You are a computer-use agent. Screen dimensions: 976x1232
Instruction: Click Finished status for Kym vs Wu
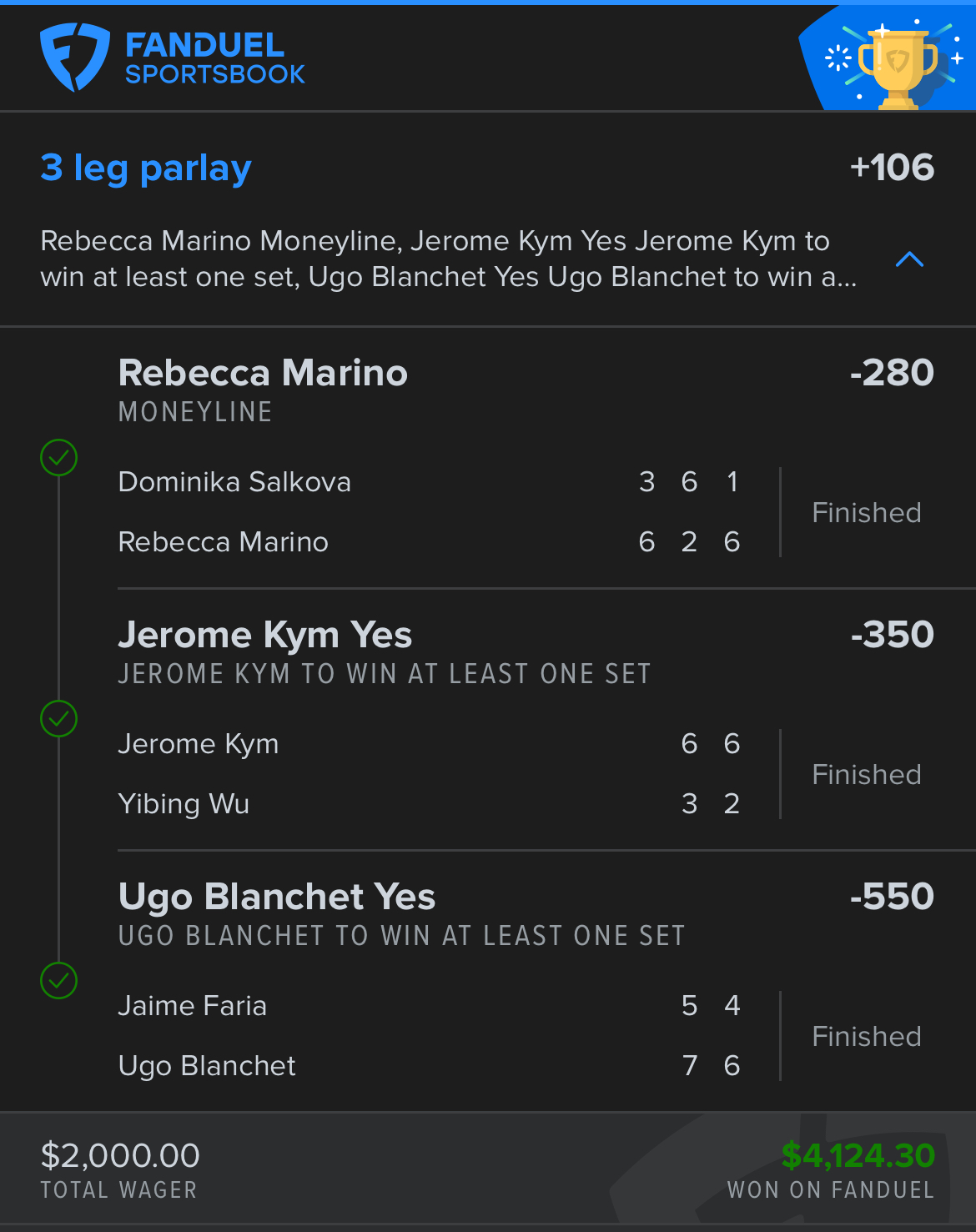[x=867, y=774]
